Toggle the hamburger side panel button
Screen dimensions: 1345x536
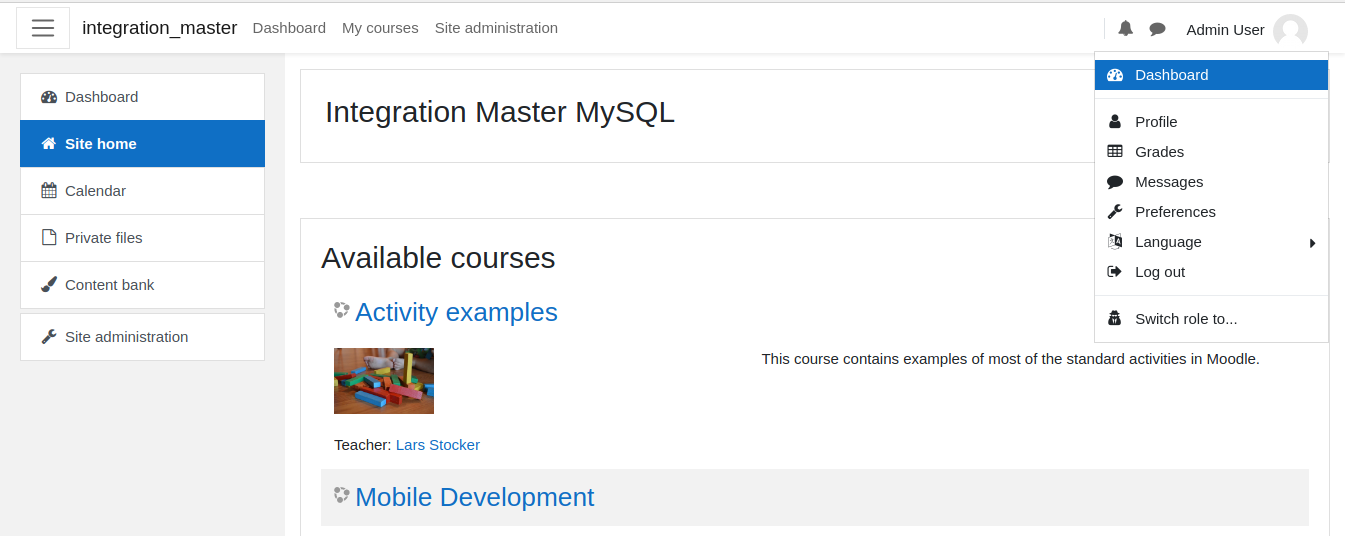tap(43, 28)
